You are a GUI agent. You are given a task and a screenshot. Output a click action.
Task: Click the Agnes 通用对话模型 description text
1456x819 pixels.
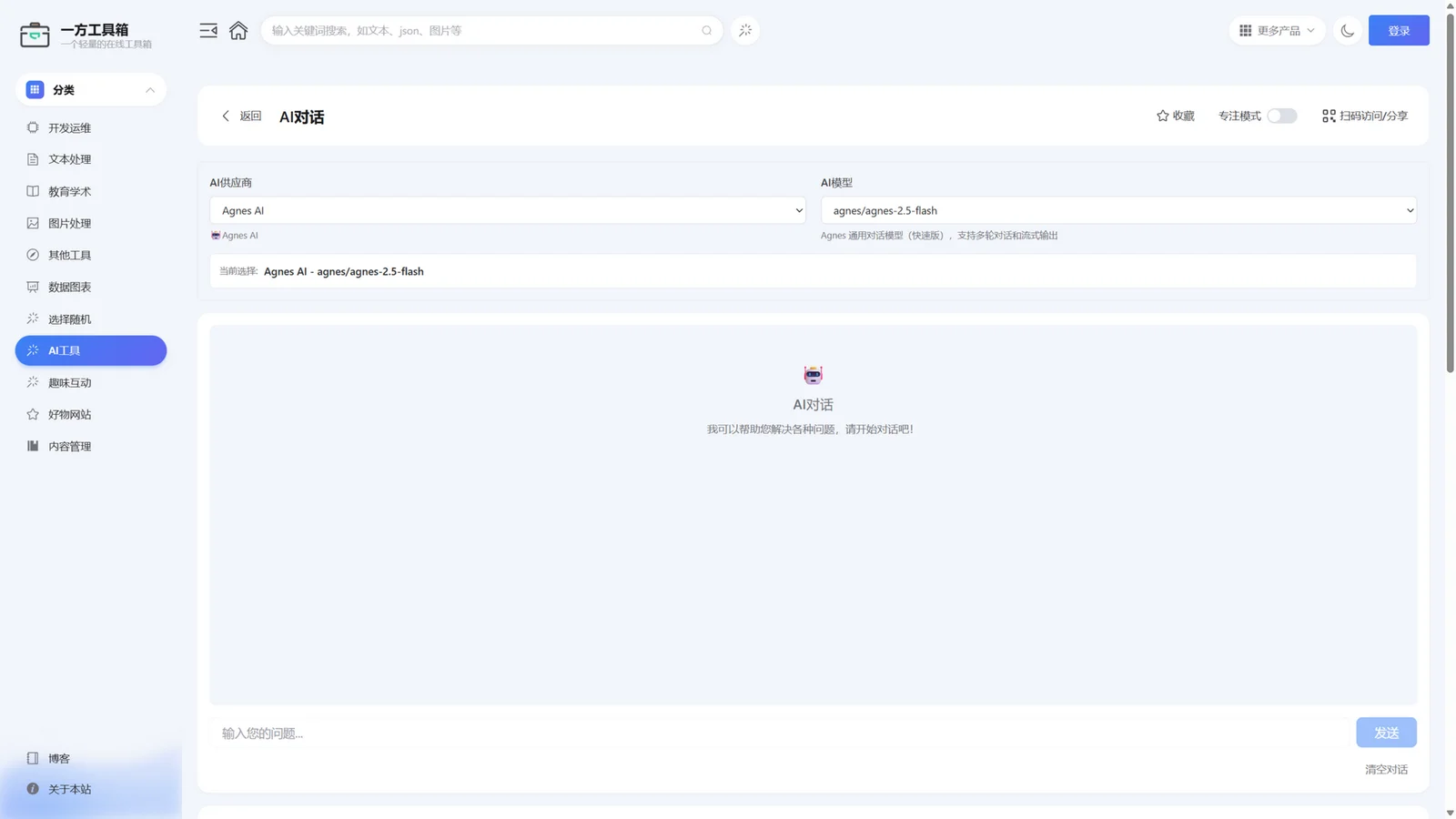tap(939, 235)
